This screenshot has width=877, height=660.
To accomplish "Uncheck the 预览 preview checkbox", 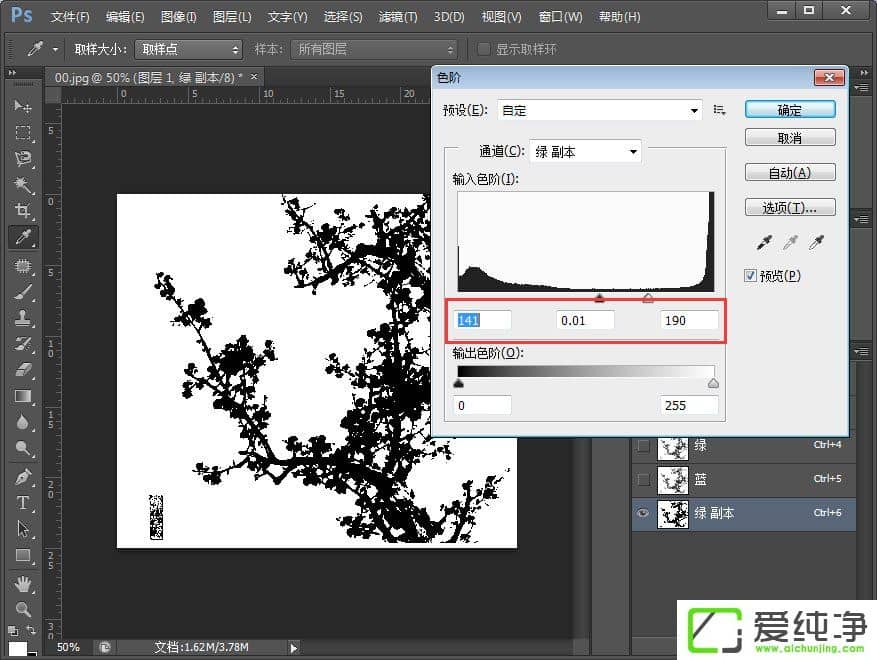I will 751,276.
